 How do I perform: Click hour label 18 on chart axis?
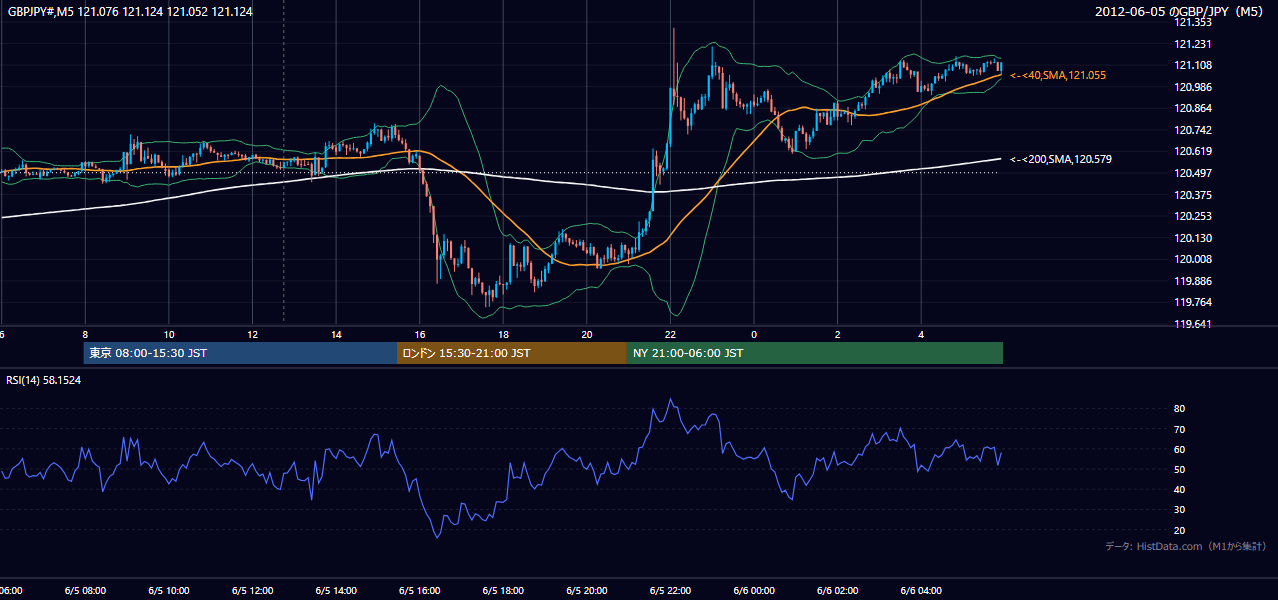[503, 335]
